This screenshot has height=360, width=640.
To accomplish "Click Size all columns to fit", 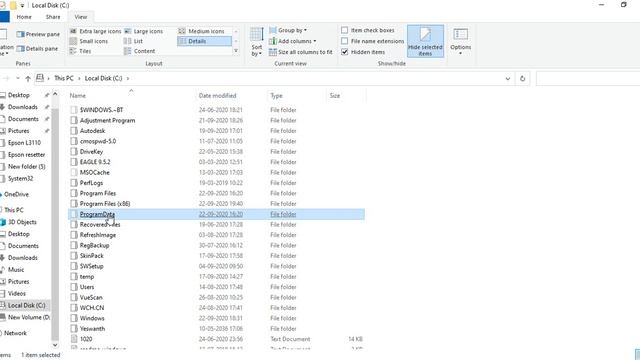I will tap(300, 52).
